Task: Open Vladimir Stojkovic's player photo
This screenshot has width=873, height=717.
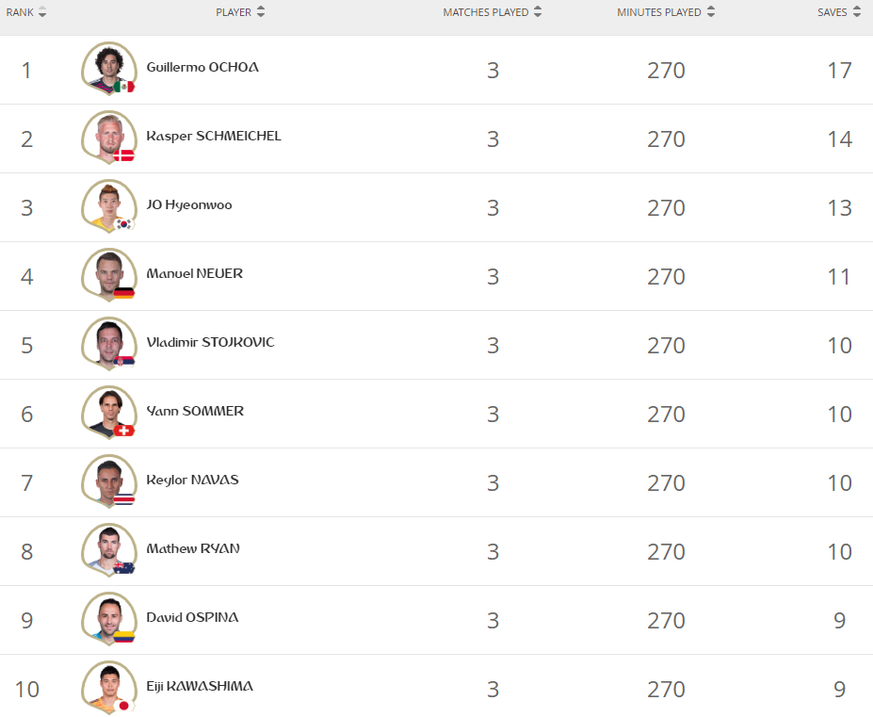Action: point(109,343)
